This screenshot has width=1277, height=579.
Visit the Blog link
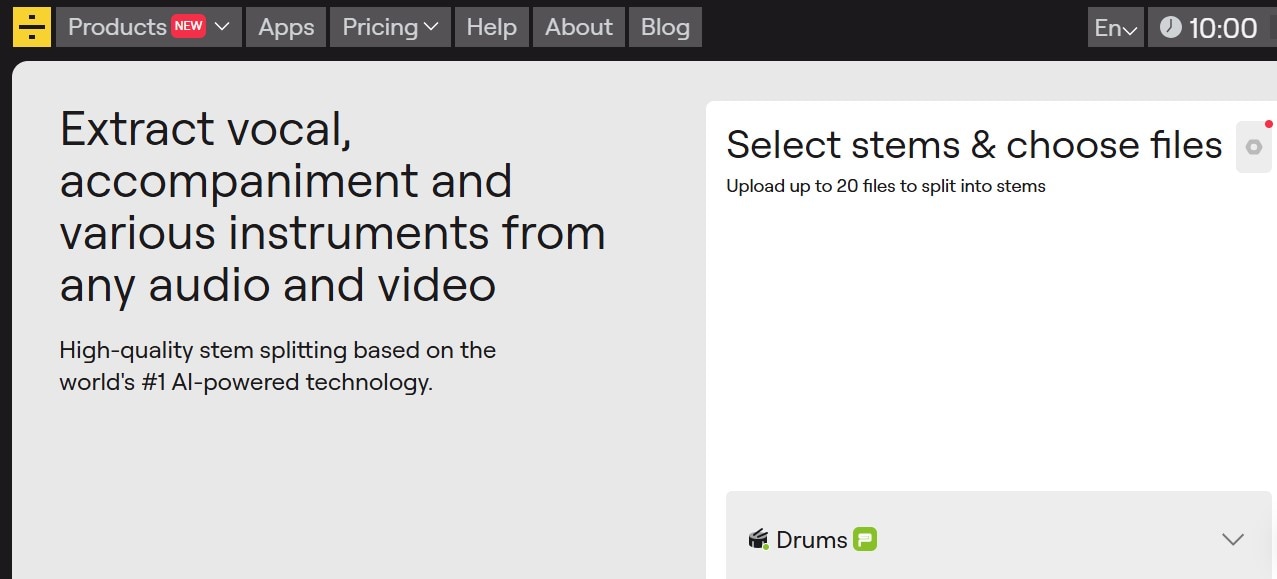[665, 27]
